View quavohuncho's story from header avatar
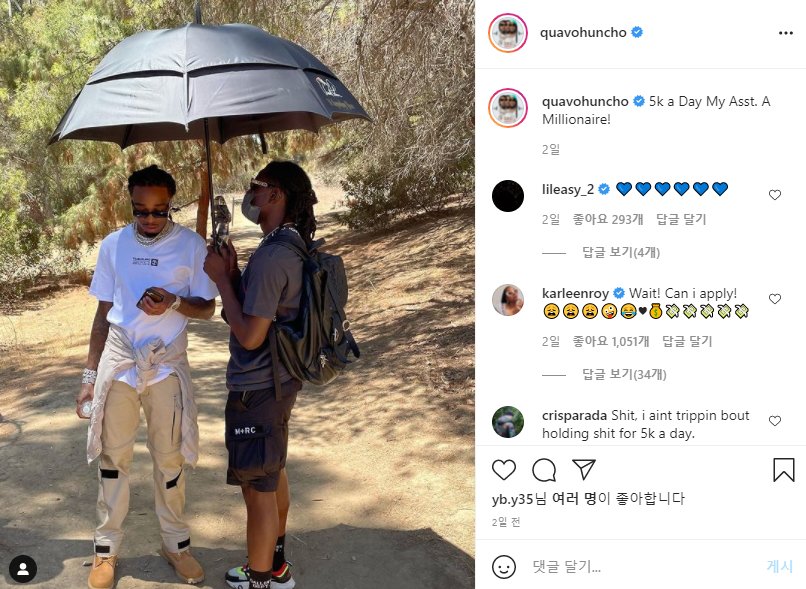806x589 pixels. [508, 33]
